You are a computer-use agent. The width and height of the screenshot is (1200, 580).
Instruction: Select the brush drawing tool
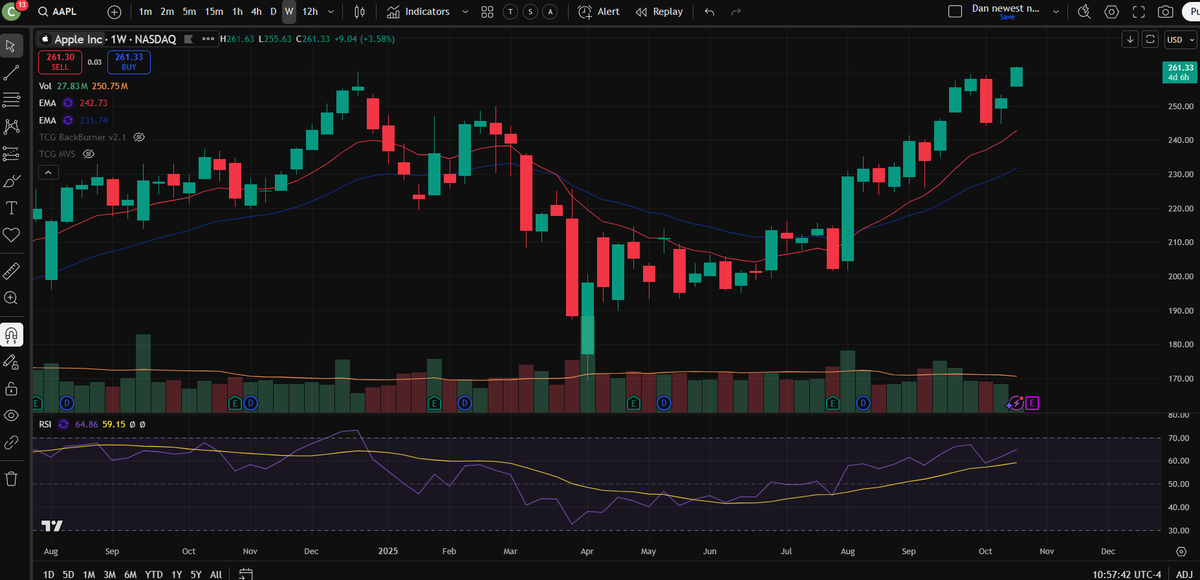(x=12, y=181)
